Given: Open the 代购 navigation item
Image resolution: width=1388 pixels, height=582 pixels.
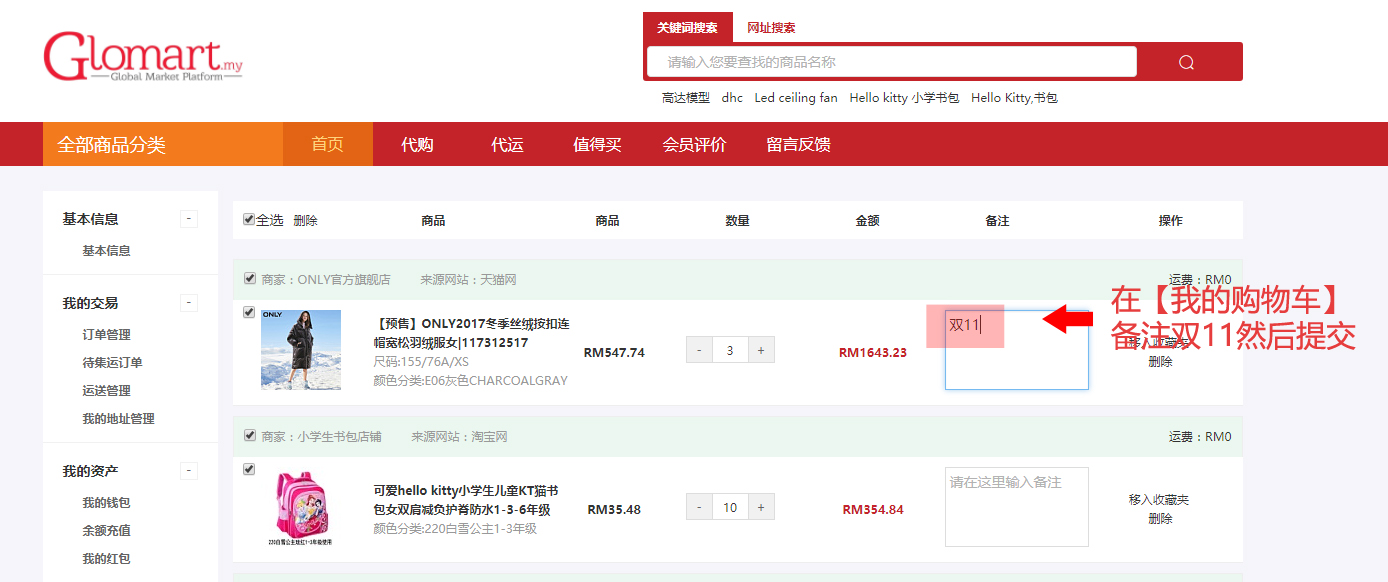Looking at the screenshot, I should (x=417, y=144).
